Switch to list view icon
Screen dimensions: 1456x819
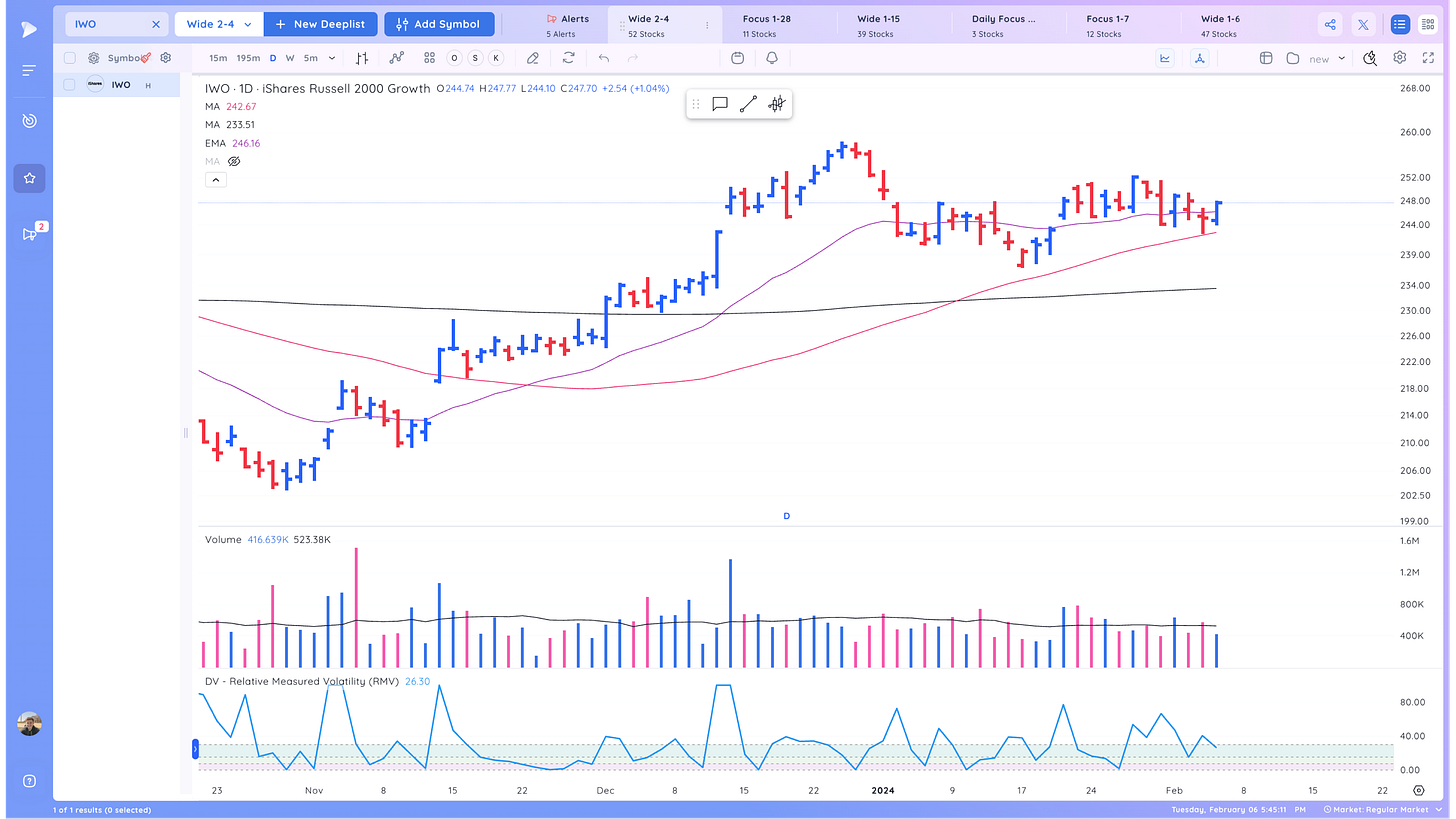(1399, 24)
